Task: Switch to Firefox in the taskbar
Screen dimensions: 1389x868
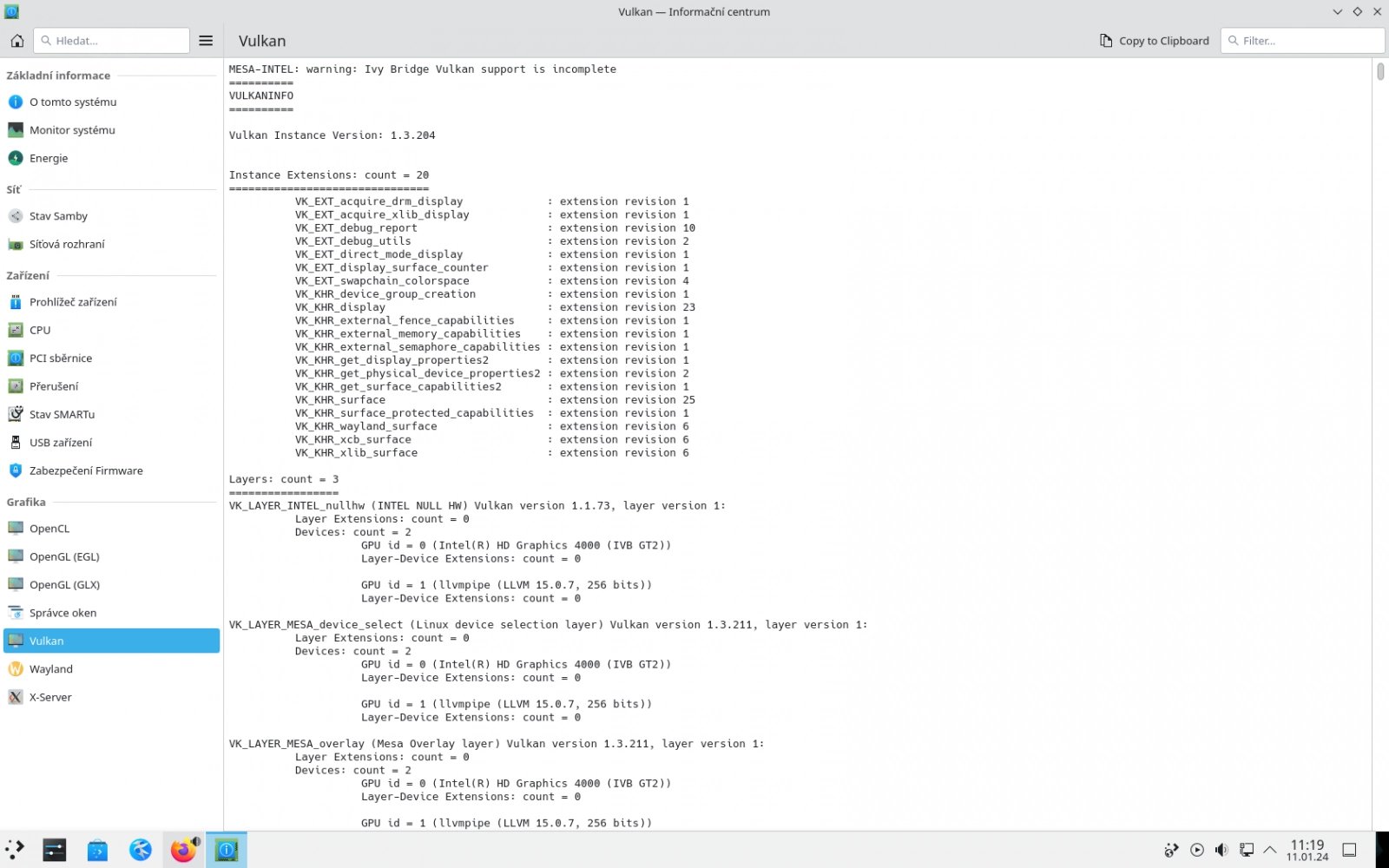Action: tap(183, 850)
